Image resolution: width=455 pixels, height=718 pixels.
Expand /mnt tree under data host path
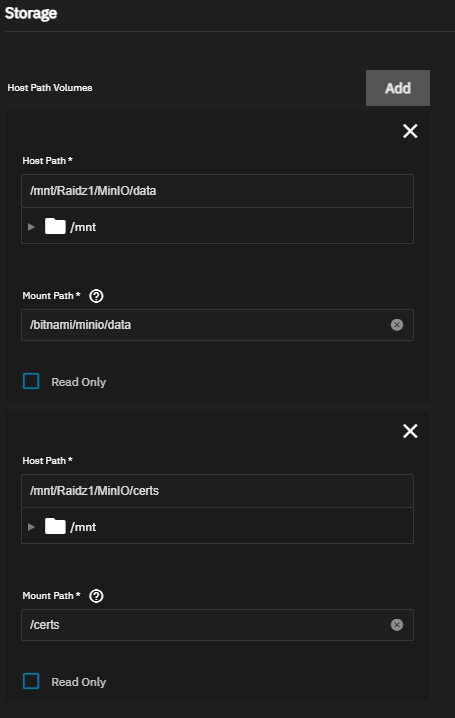31,227
